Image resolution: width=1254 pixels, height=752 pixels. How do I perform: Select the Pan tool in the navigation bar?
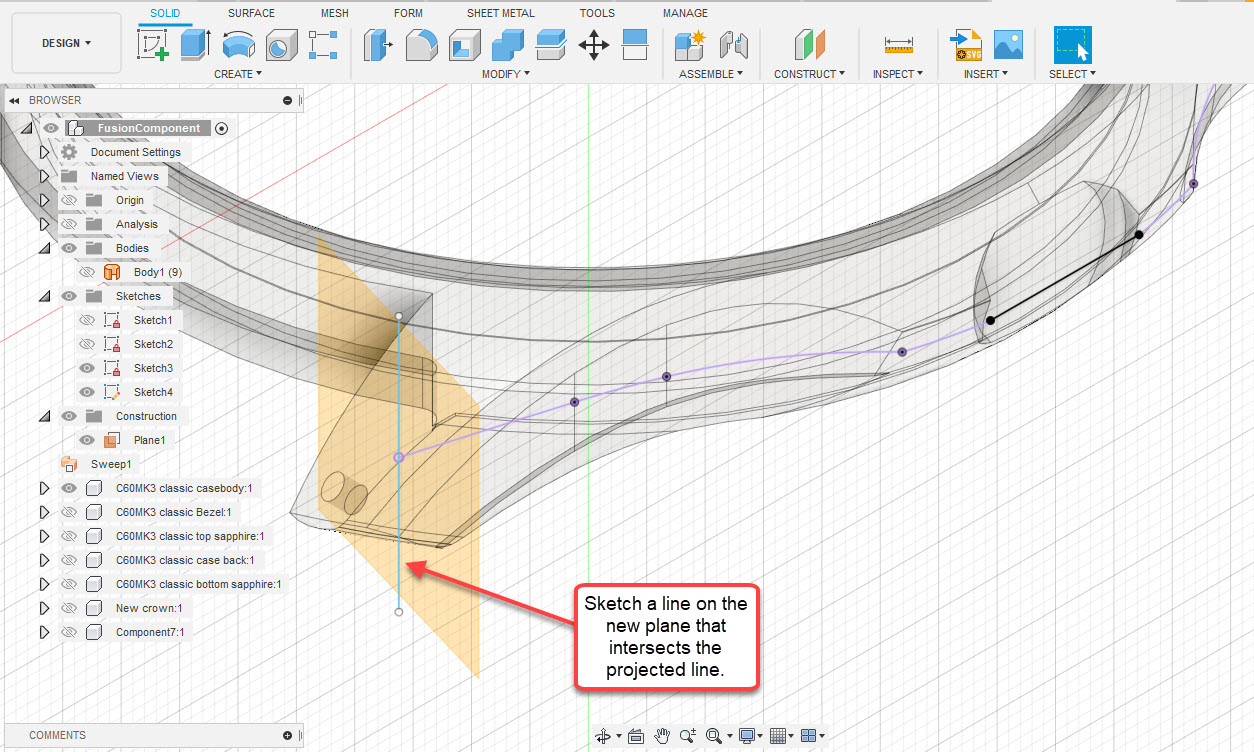tap(661, 735)
